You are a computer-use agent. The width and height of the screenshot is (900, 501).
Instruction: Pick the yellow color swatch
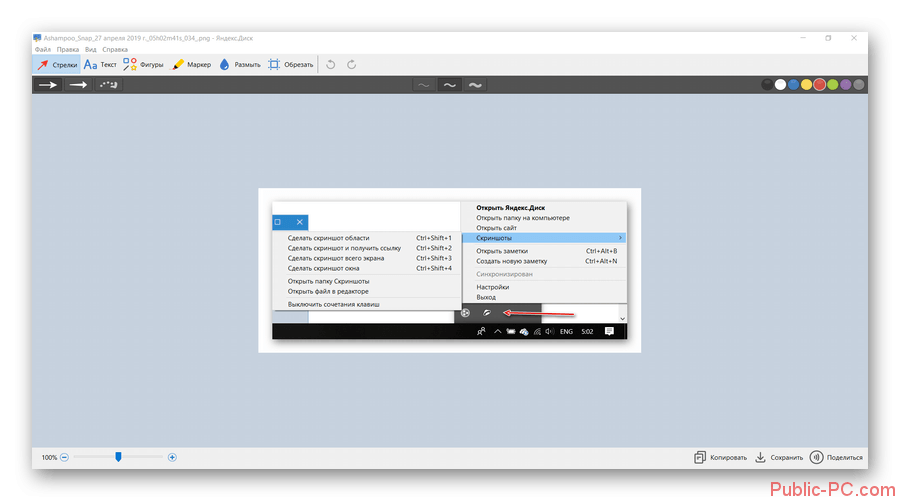pos(806,85)
